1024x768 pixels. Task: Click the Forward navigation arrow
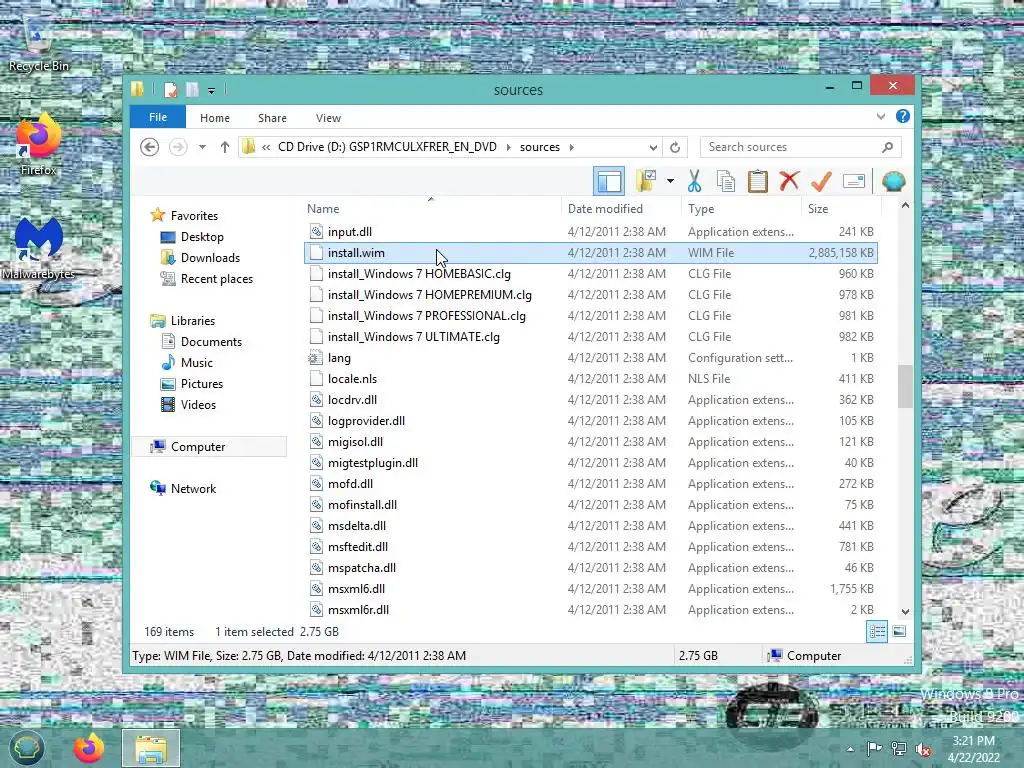click(x=178, y=147)
